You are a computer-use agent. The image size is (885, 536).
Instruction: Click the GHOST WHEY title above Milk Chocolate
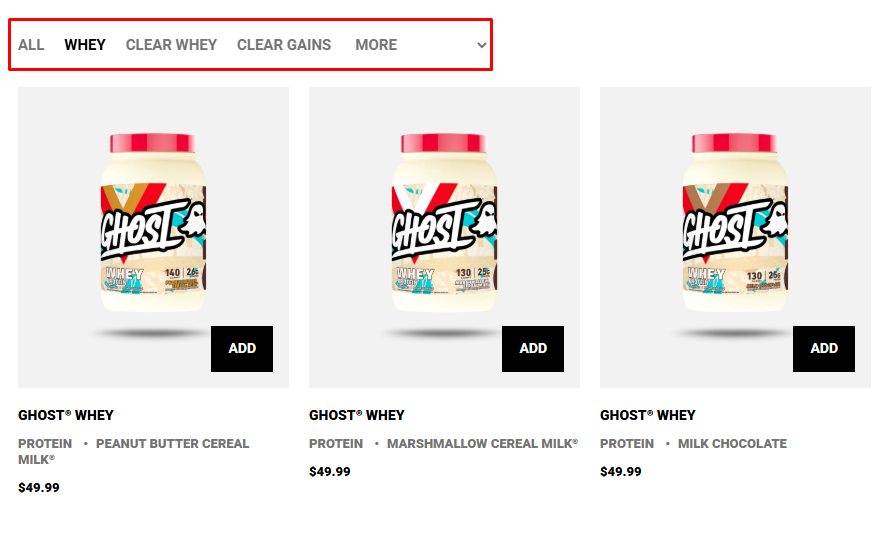648,415
